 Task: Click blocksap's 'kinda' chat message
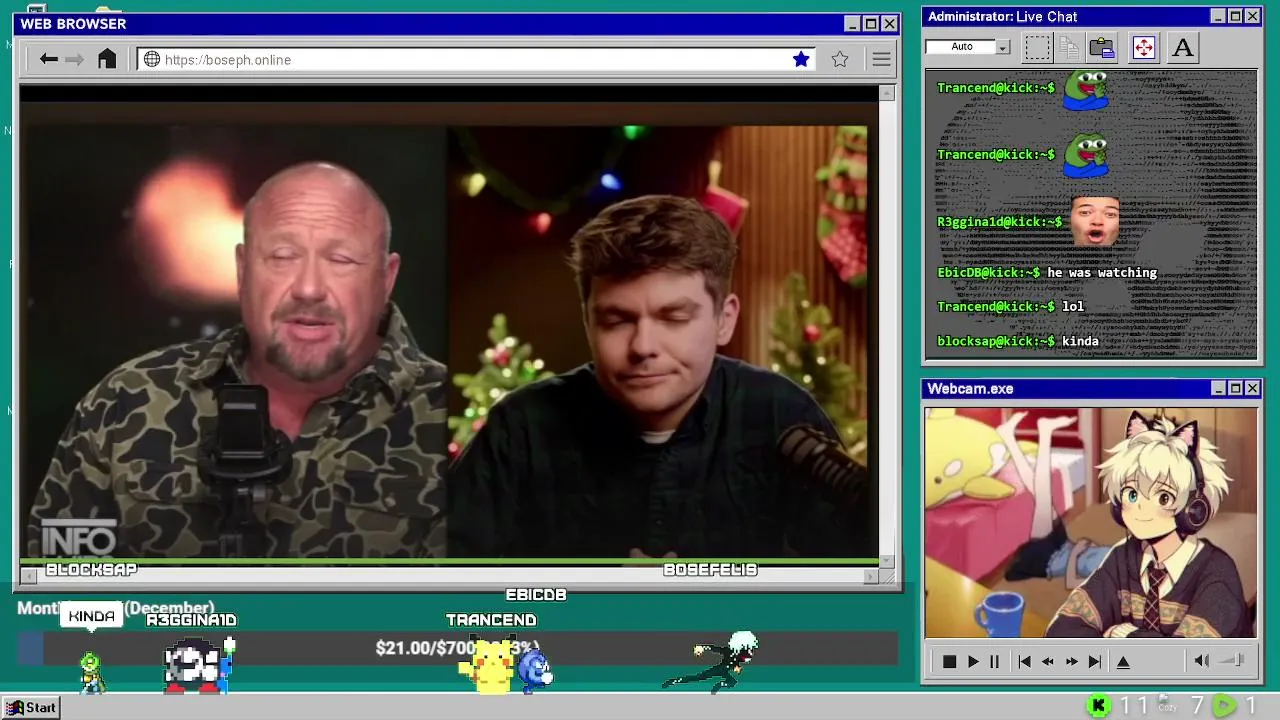tap(1080, 341)
